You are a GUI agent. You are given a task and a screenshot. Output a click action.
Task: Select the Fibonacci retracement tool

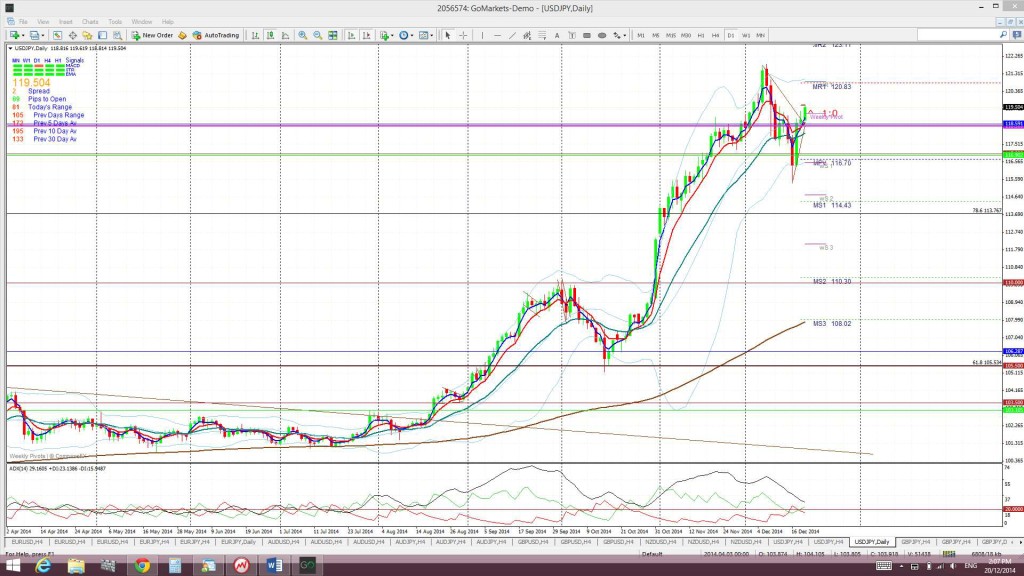pos(542,35)
